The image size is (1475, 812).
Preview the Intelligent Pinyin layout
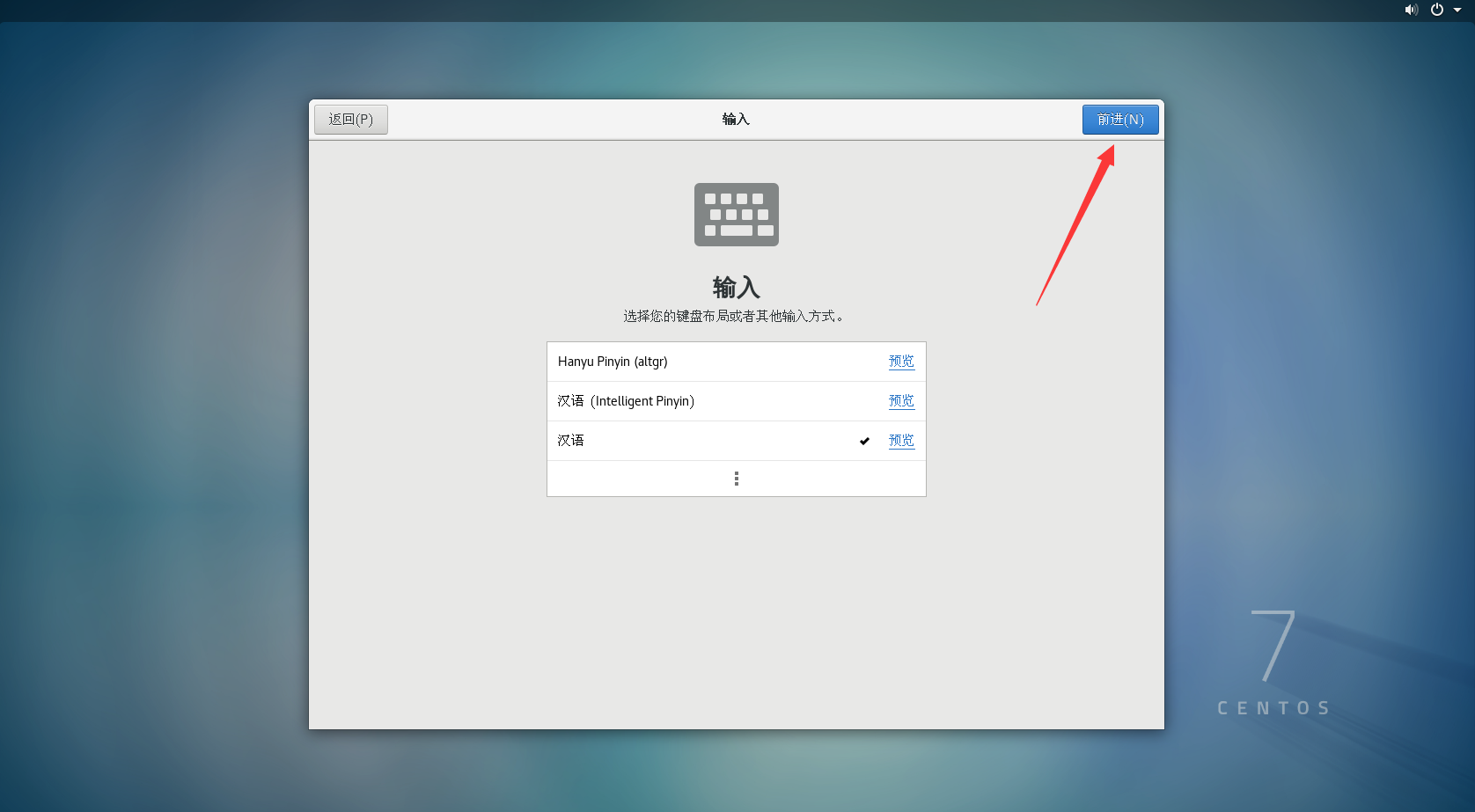pos(901,401)
